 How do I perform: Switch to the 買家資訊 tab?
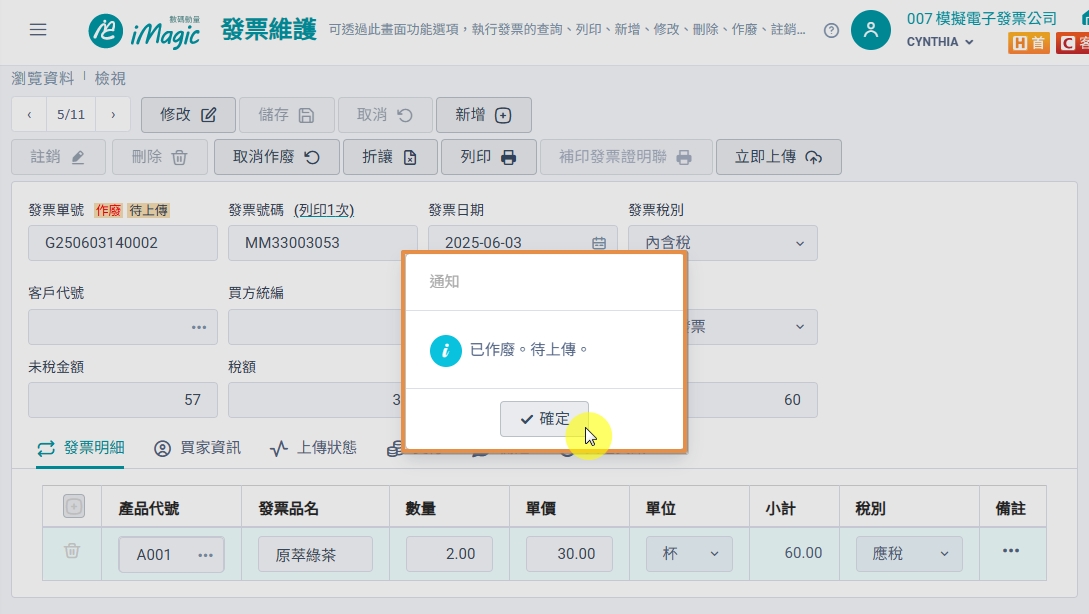point(197,448)
